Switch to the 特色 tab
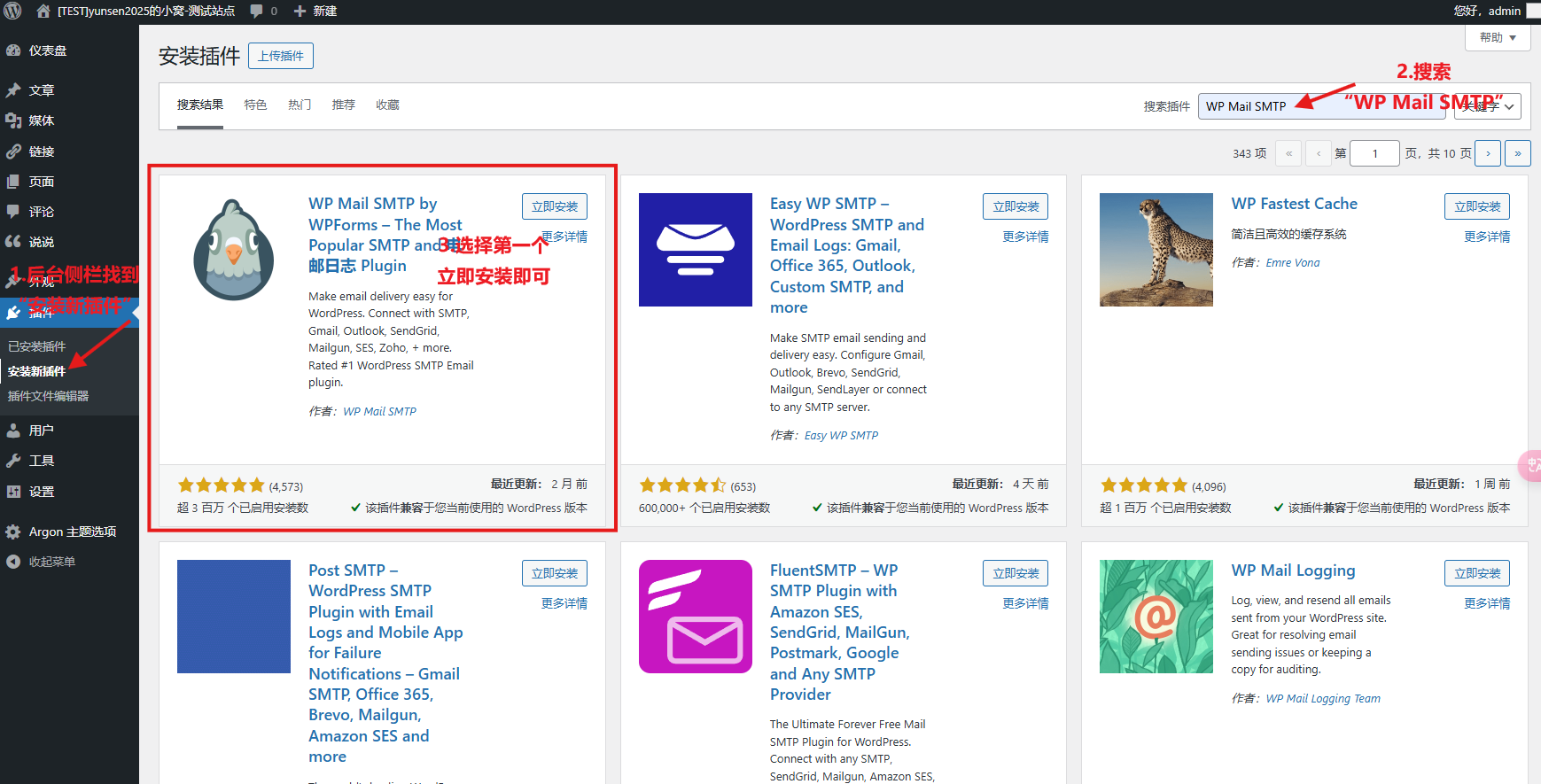The height and width of the screenshot is (784, 1541). pos(255,105)
